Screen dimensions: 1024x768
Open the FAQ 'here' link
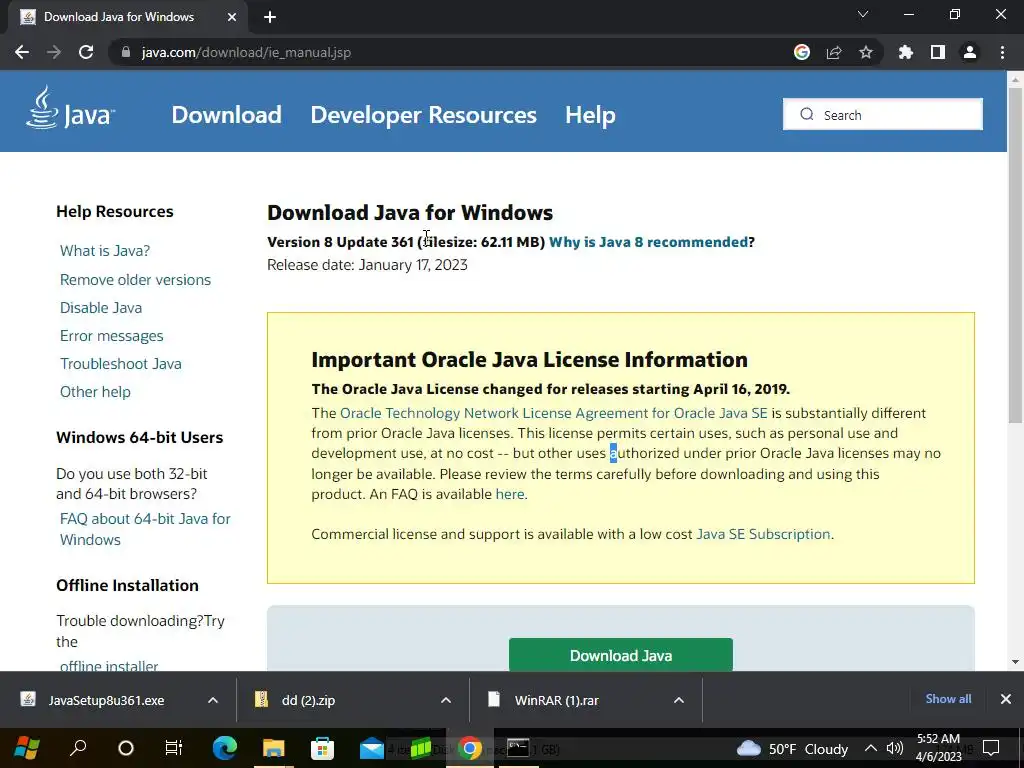[x=510, y=494]
